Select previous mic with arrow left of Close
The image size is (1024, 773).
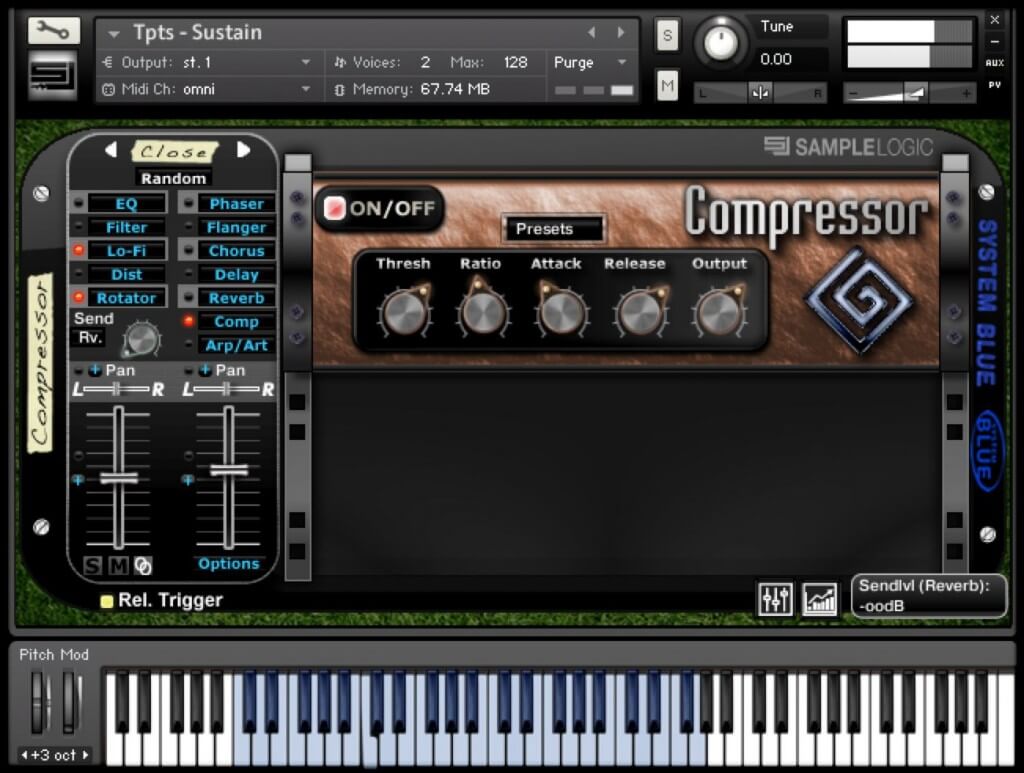pyautogui.click(x=111, y=150)
